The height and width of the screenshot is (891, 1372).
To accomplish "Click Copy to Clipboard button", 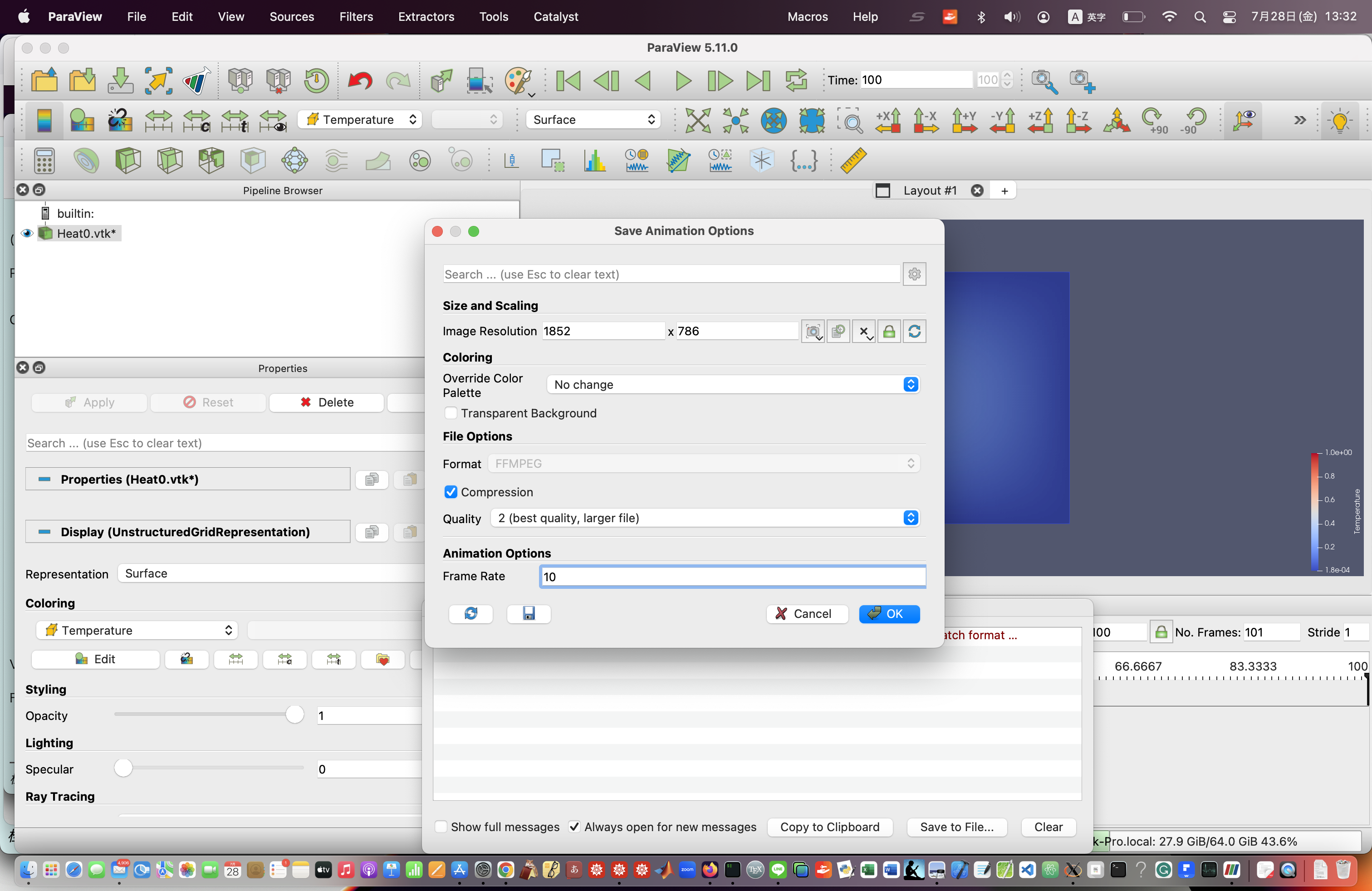I will pos(829,827).
